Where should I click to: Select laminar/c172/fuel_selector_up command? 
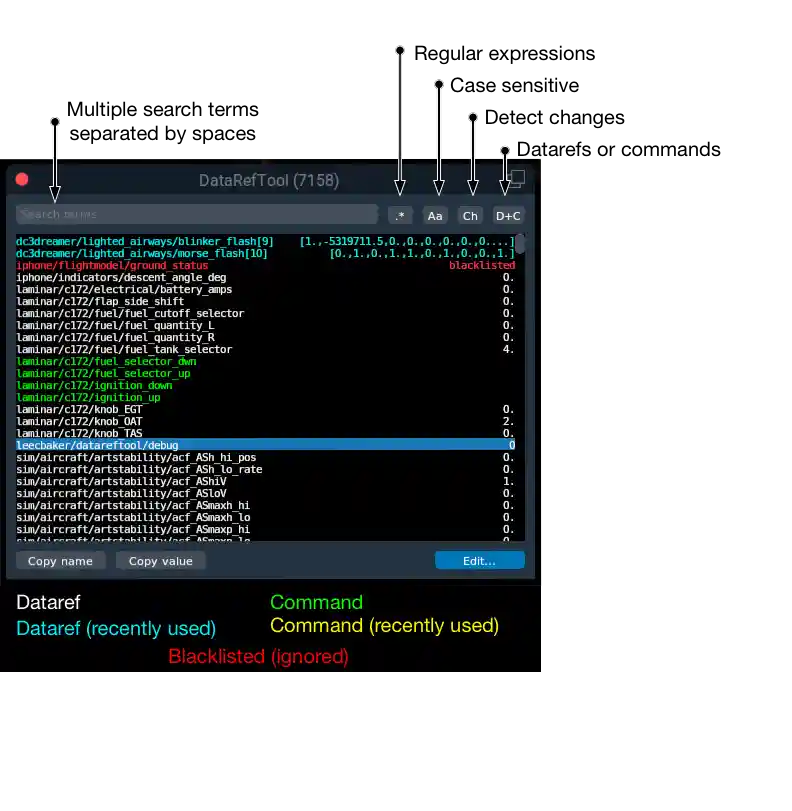pos(265,373)
